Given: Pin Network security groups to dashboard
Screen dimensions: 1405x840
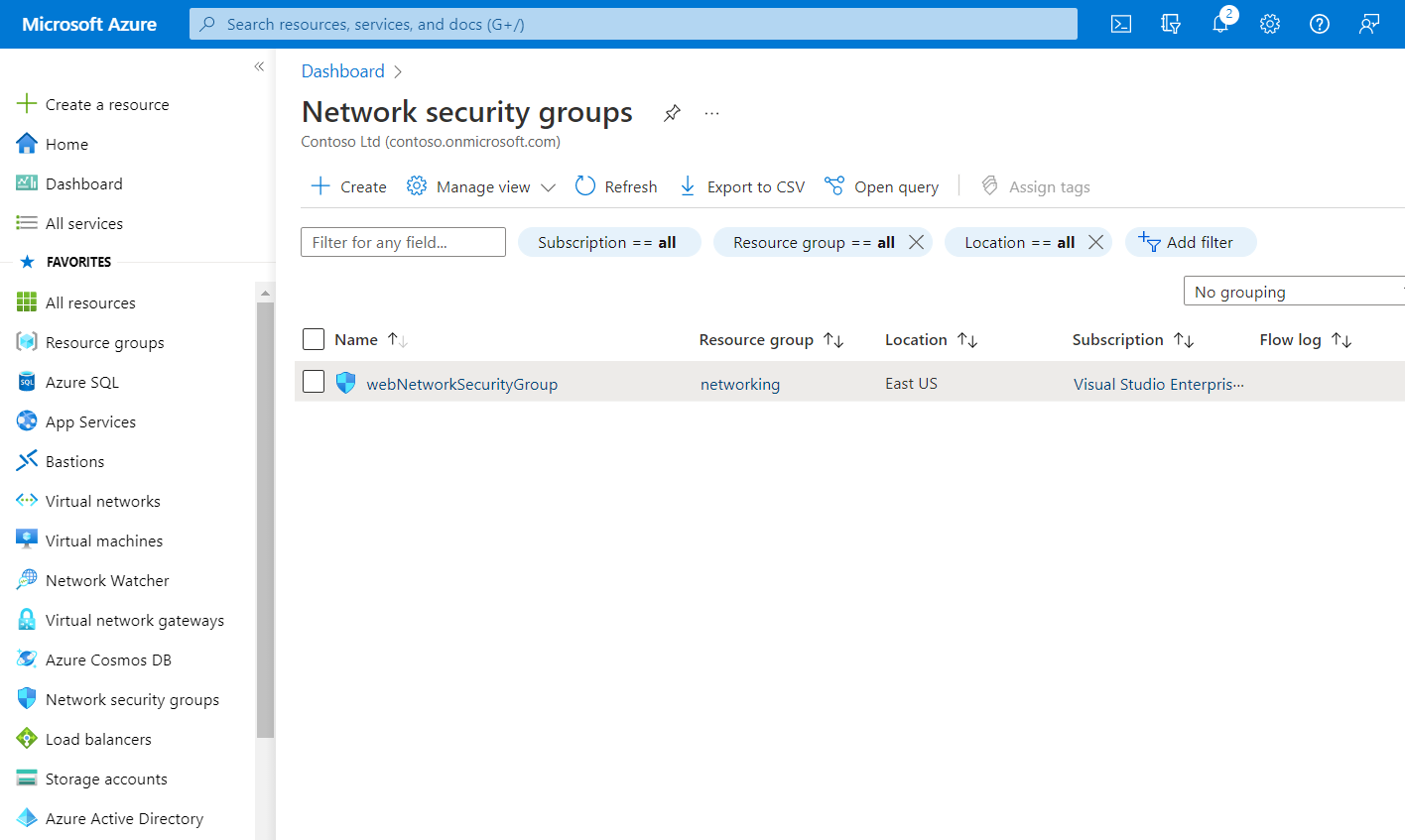Looking at the screenshot, I should (x=672, y=113).
